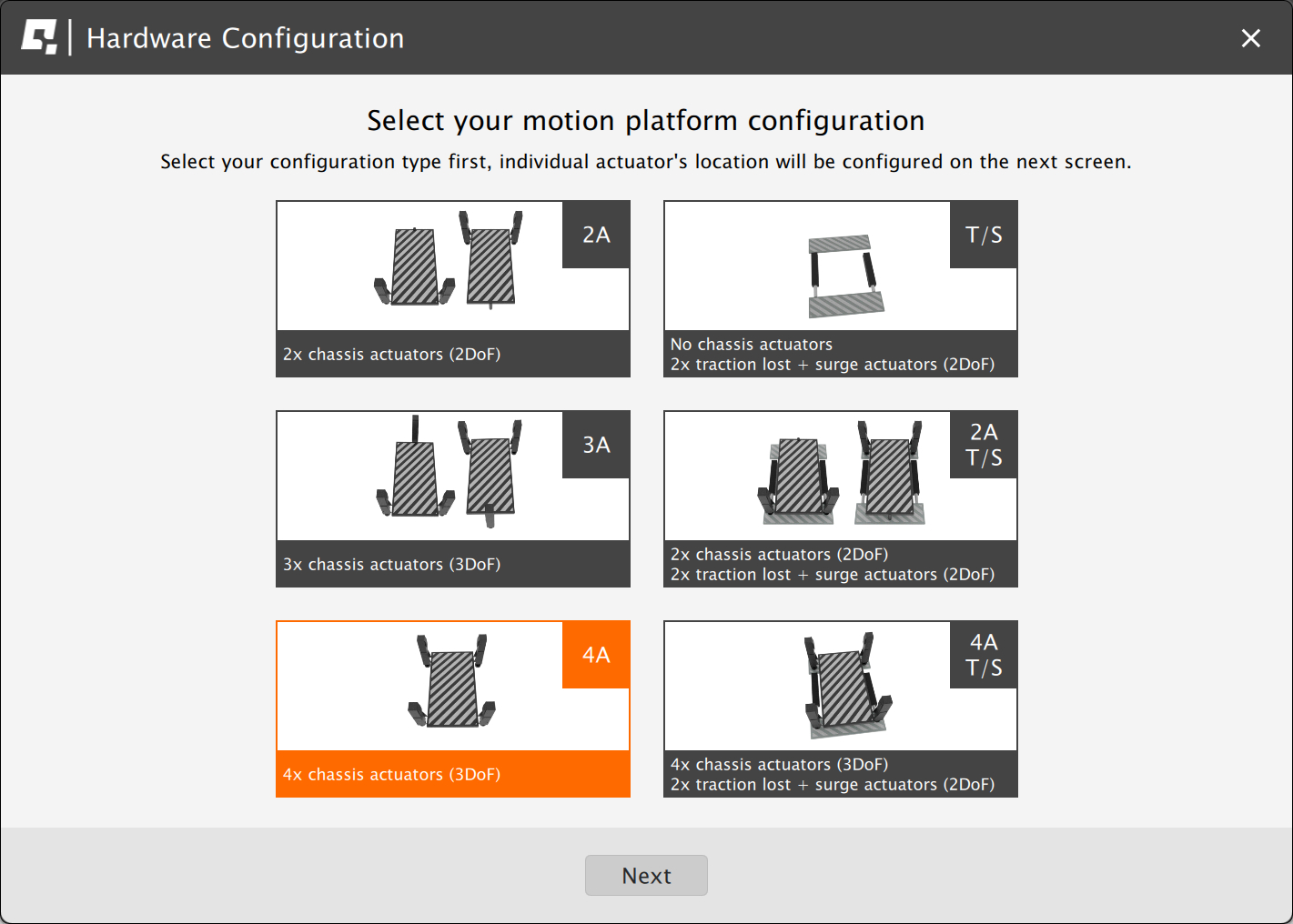Click the 4A badge icon
This screenshot has width=1293, height=924.
pos(596,655)
